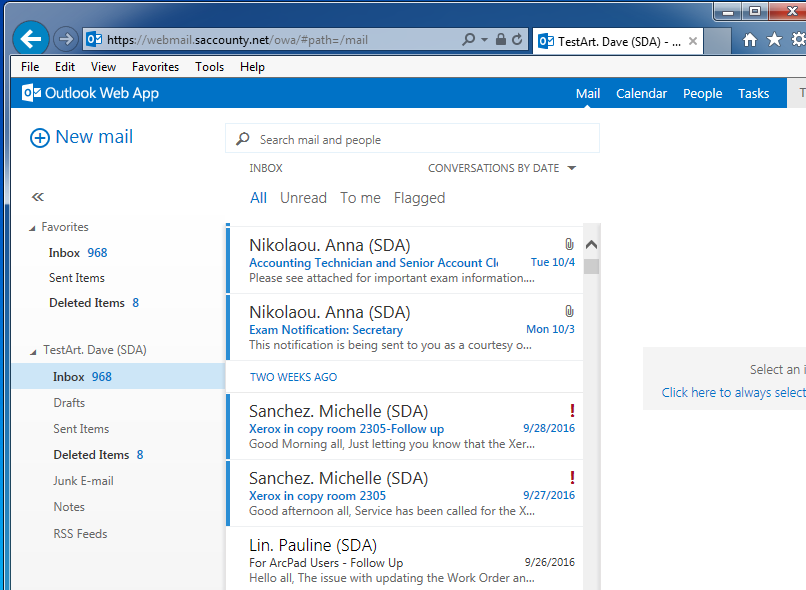Image resolution: width=806 pixels, height=590 pixels.
Task: Open browser Home page icon
Action: 750,40
